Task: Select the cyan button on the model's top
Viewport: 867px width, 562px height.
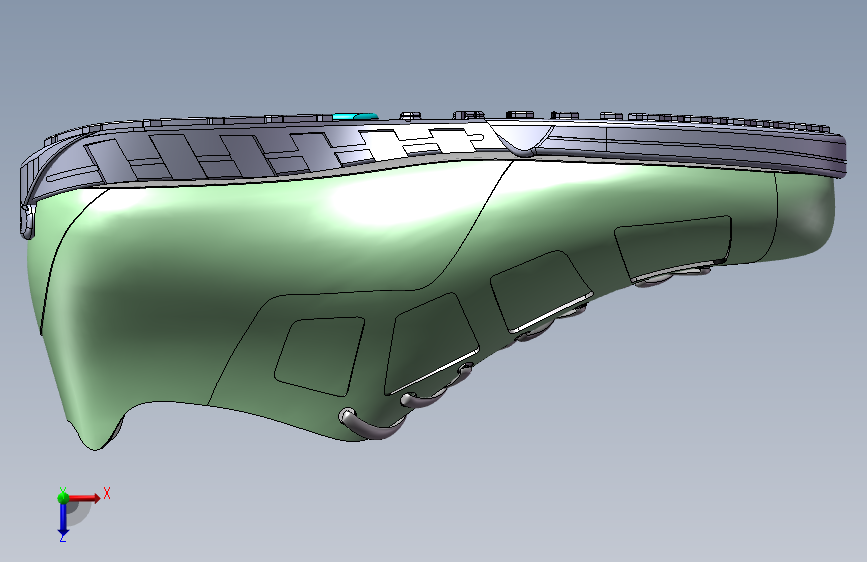Action: [x=355, y=116]
